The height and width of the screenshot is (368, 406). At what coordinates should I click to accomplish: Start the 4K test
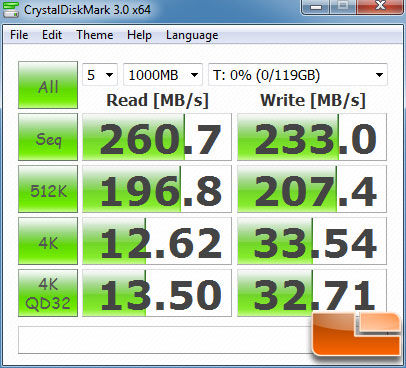48,241
